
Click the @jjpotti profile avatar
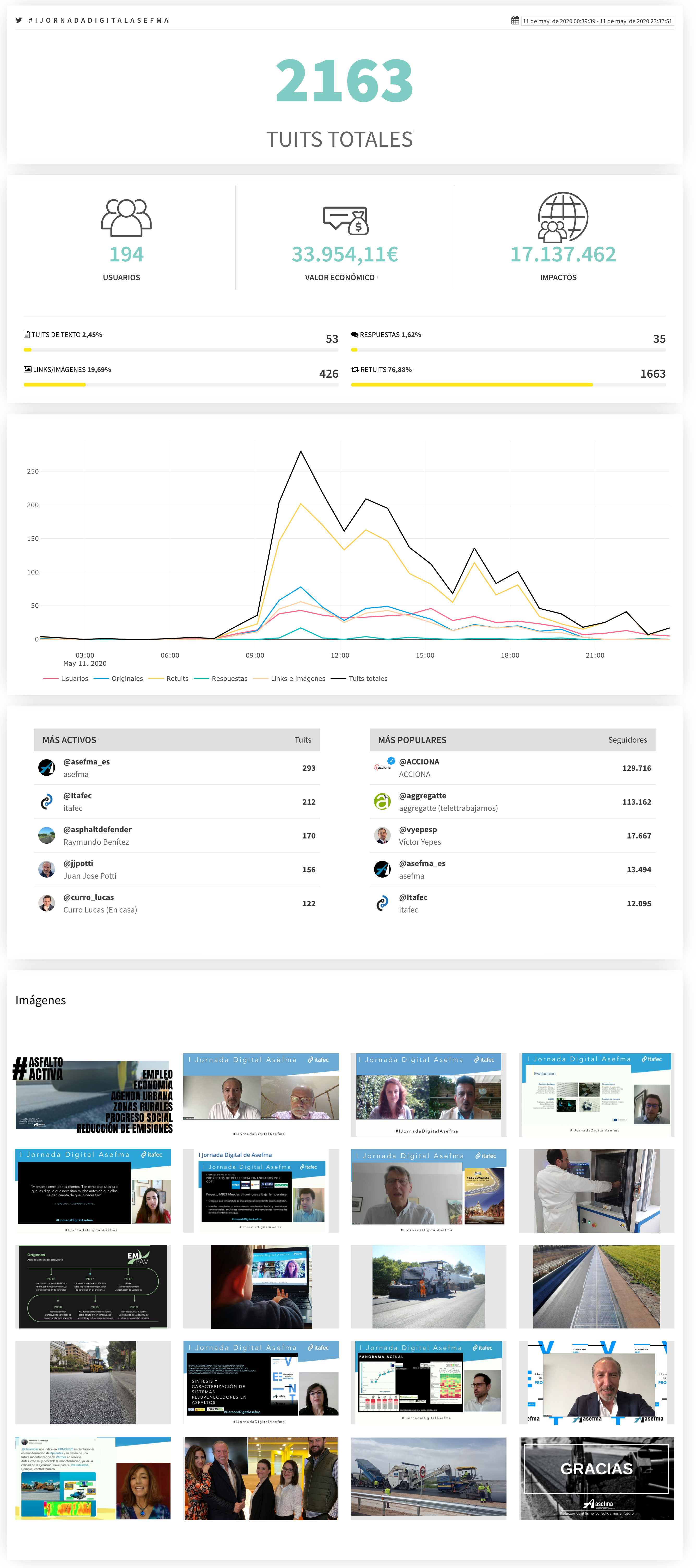point(47,870)
